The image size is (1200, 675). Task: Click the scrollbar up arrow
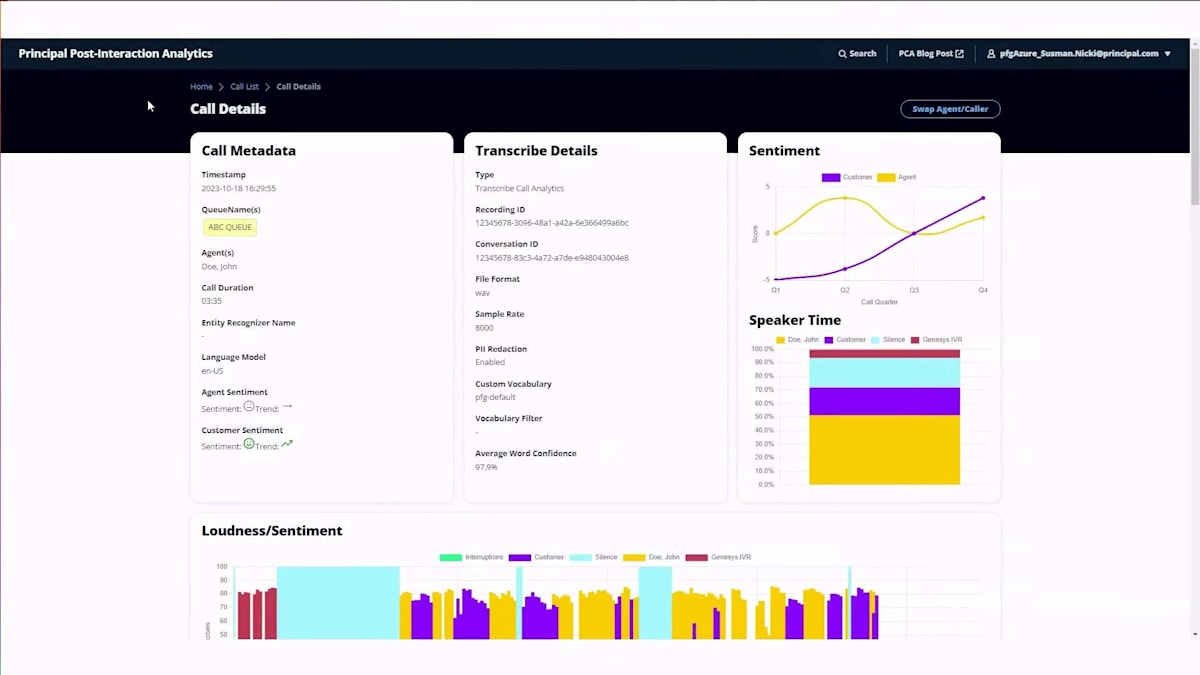(x=1195, y=43)
